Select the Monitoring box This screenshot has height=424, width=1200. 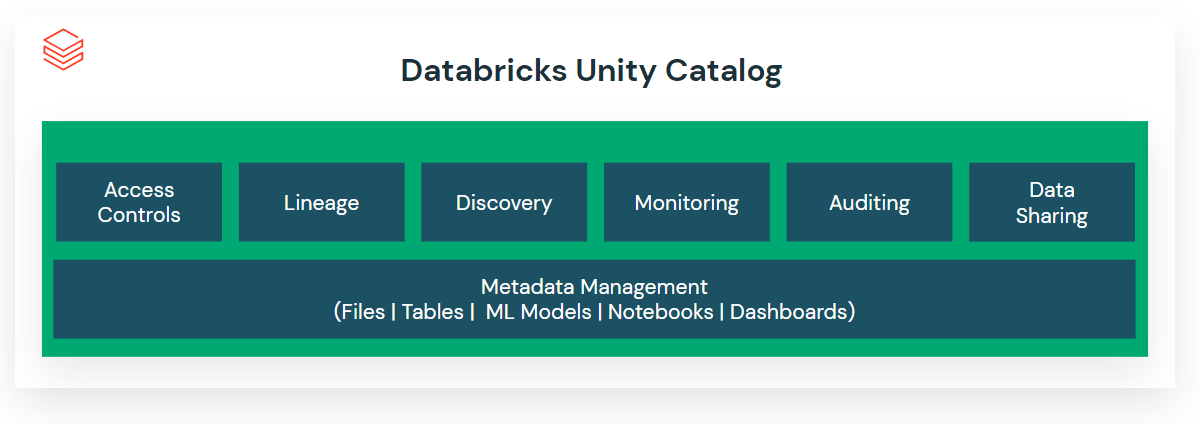click(687, 203)
